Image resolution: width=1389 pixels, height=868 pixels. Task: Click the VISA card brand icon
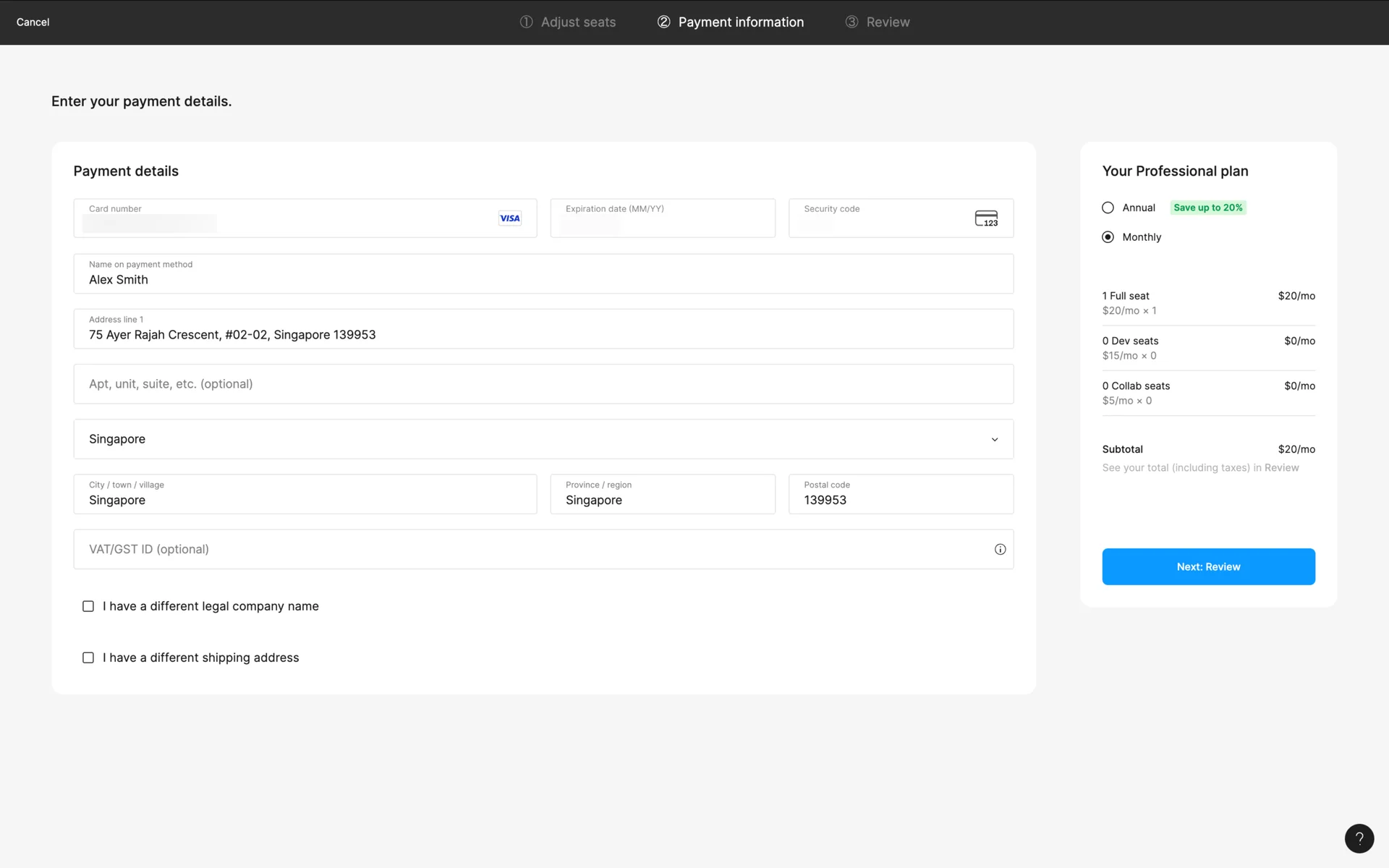(509, 218)
